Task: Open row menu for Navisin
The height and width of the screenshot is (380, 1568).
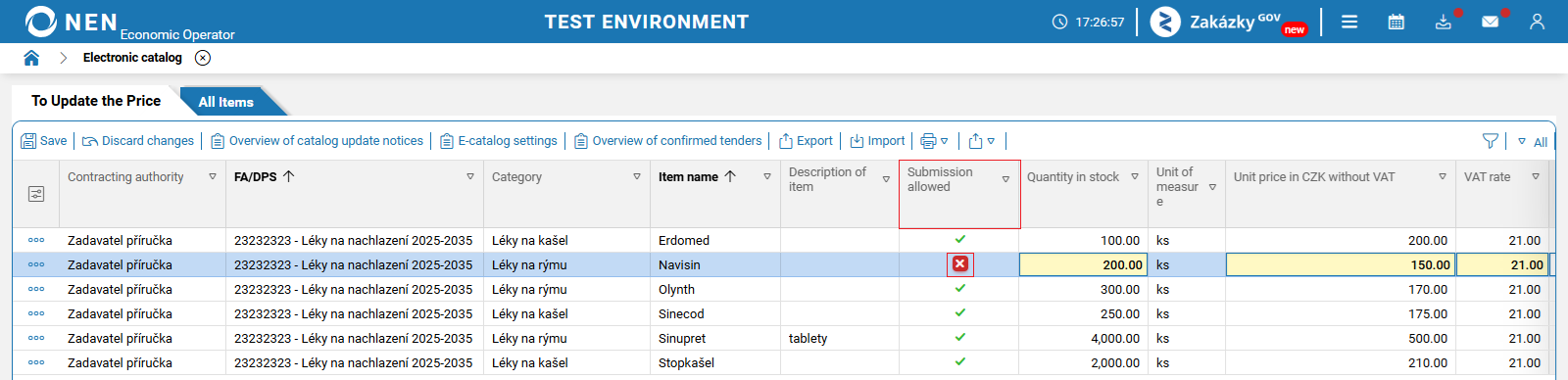Action: coord(36,264)
